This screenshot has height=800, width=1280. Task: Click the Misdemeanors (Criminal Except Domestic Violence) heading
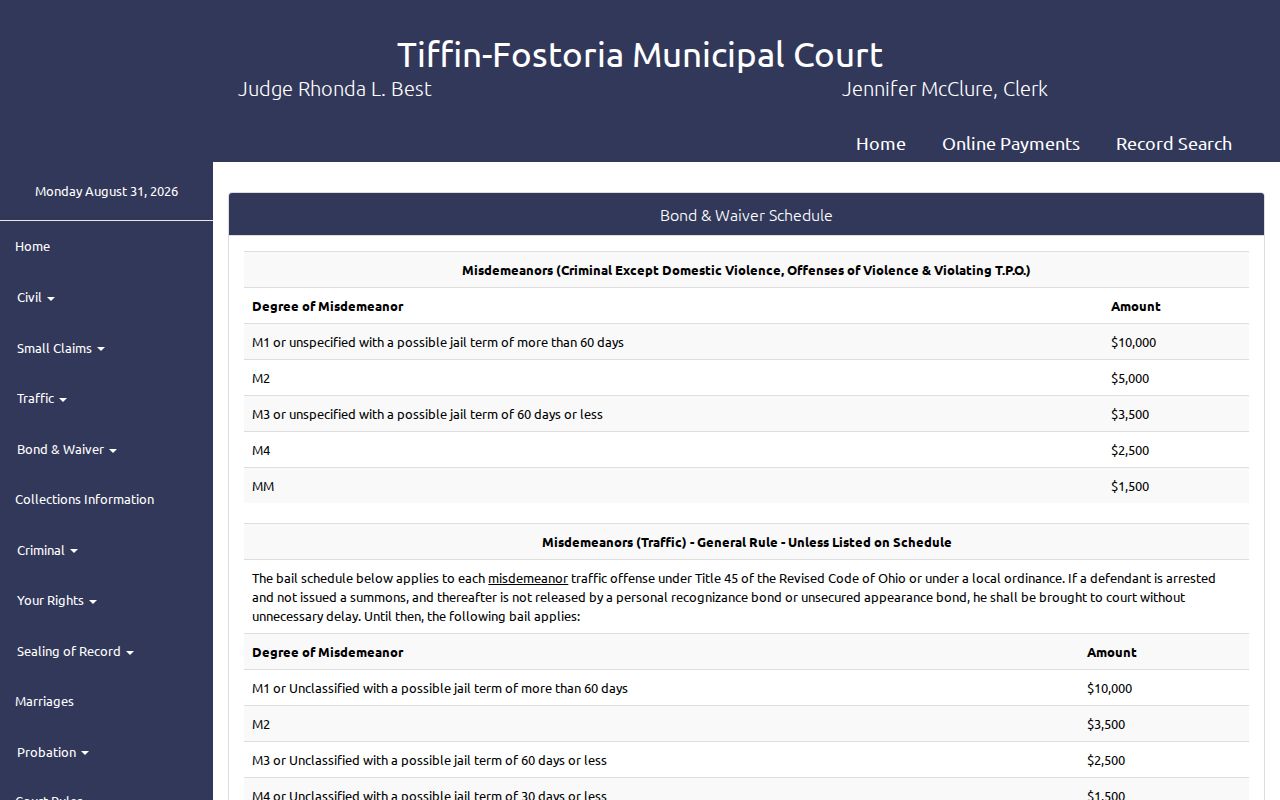point(746,270)
